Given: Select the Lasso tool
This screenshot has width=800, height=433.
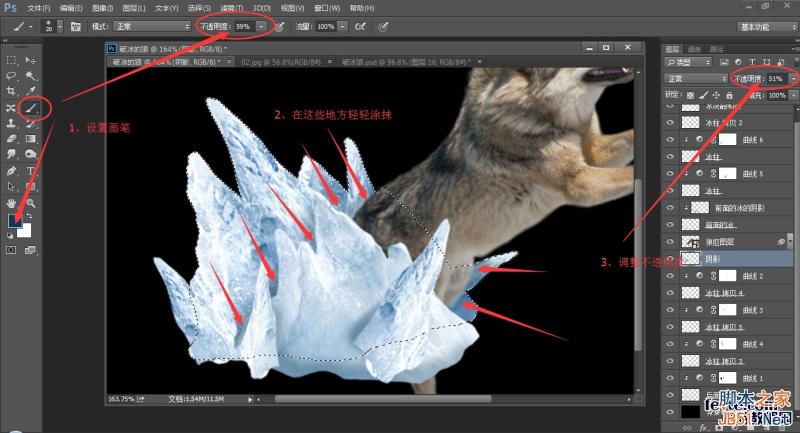Looking at the screenshot, I should (11, 76).
